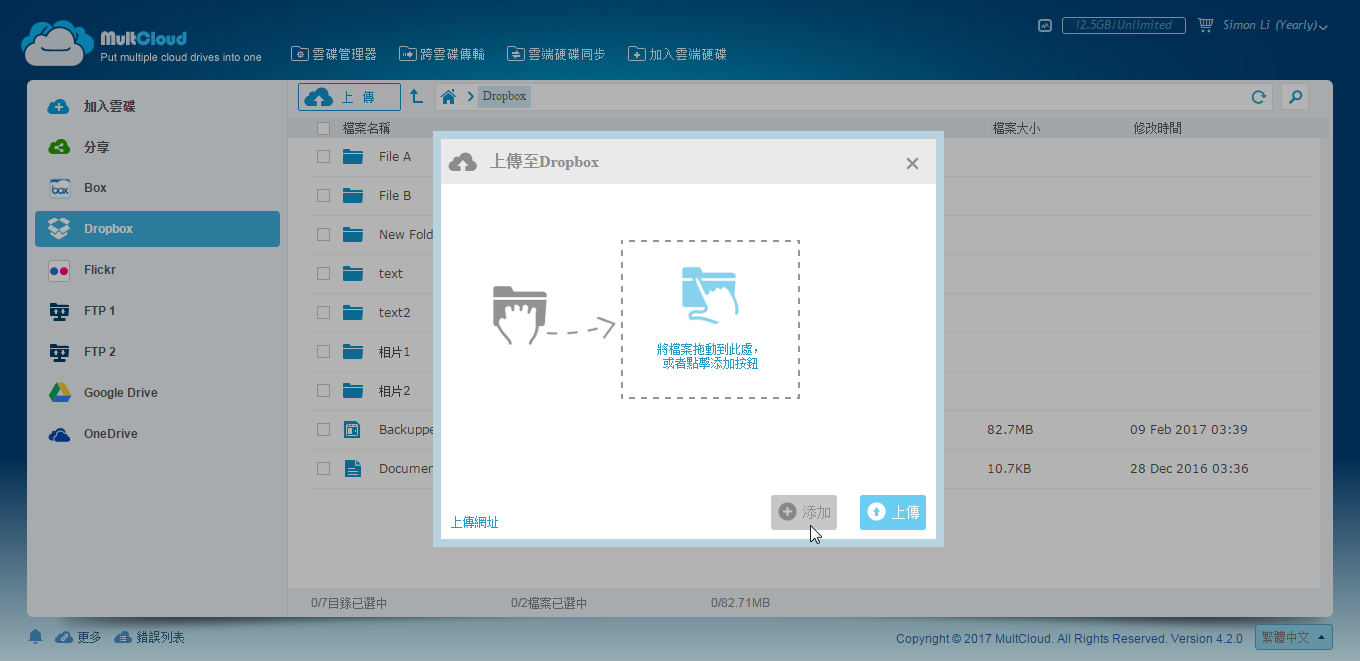This screenshot has width=1360, height=661.
Task: Click the 上傳網址 upload URL link
Action: [x=474, y=522]
